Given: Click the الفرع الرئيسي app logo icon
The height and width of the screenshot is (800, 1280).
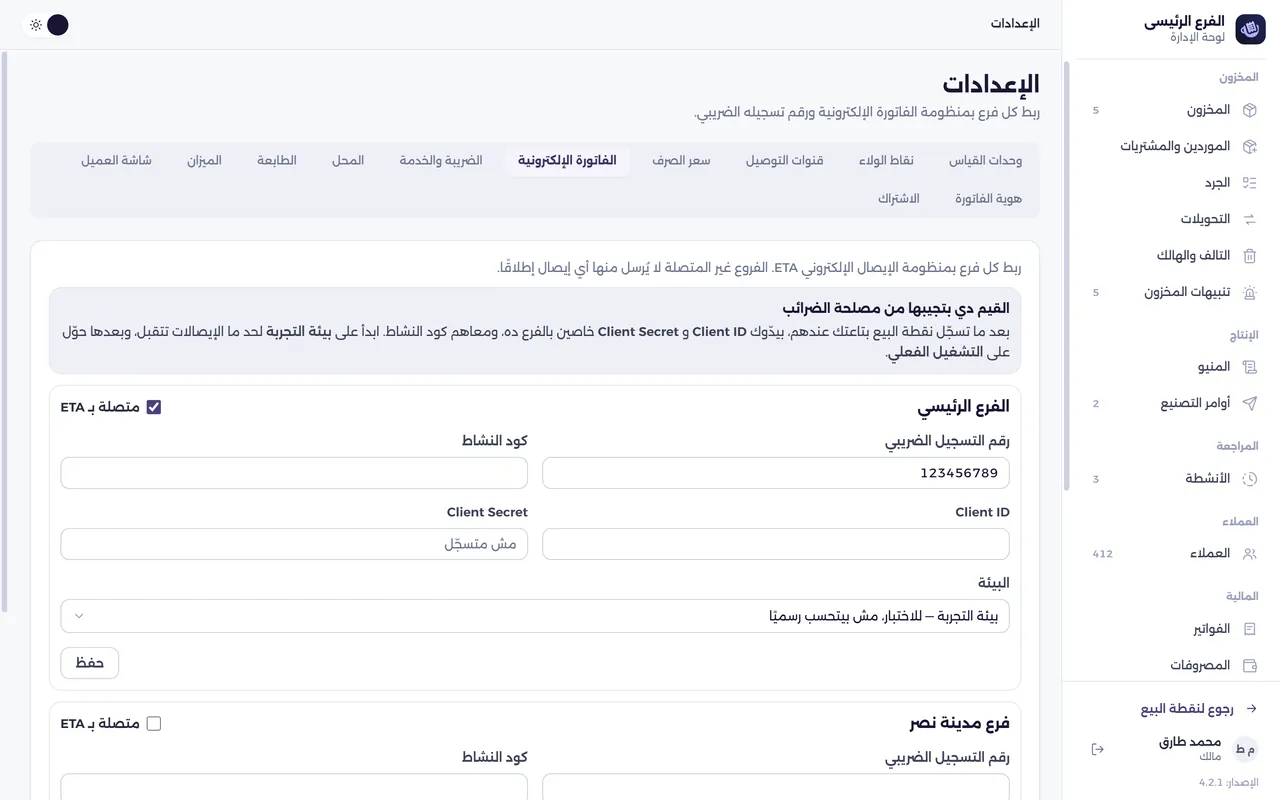Looking at the screenshot, I should tap(1250, 30).
